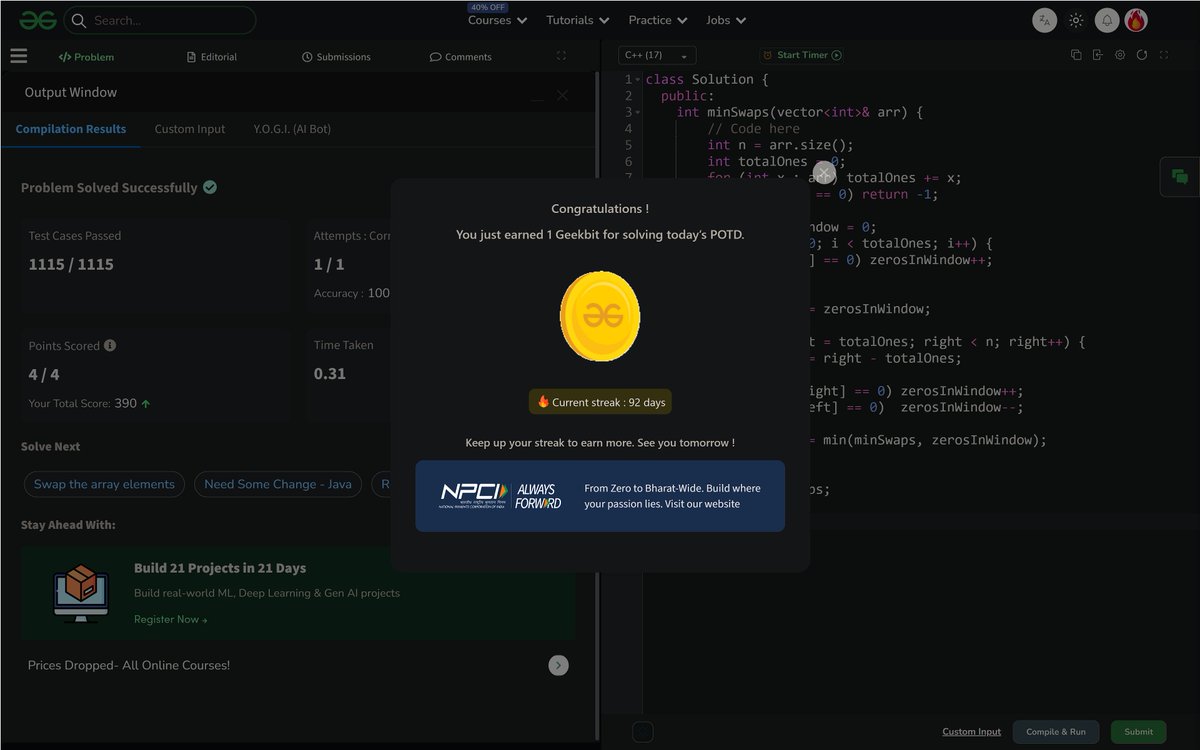1200x750 pixels.
Task: Open editor settings gear
Action: coord(1120,55)
